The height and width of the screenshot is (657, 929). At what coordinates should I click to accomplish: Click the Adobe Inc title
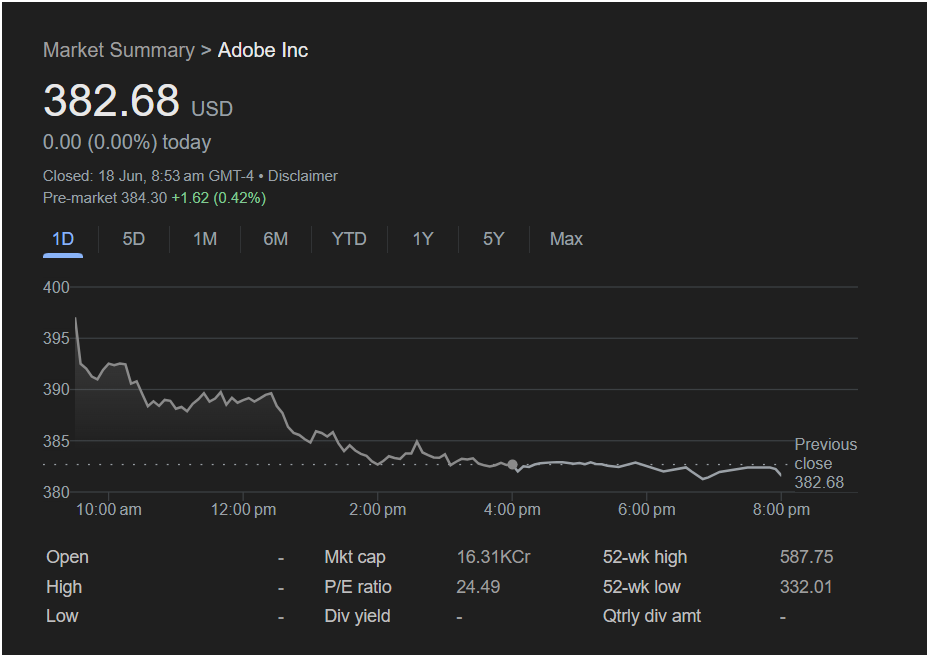coord(263,50)
